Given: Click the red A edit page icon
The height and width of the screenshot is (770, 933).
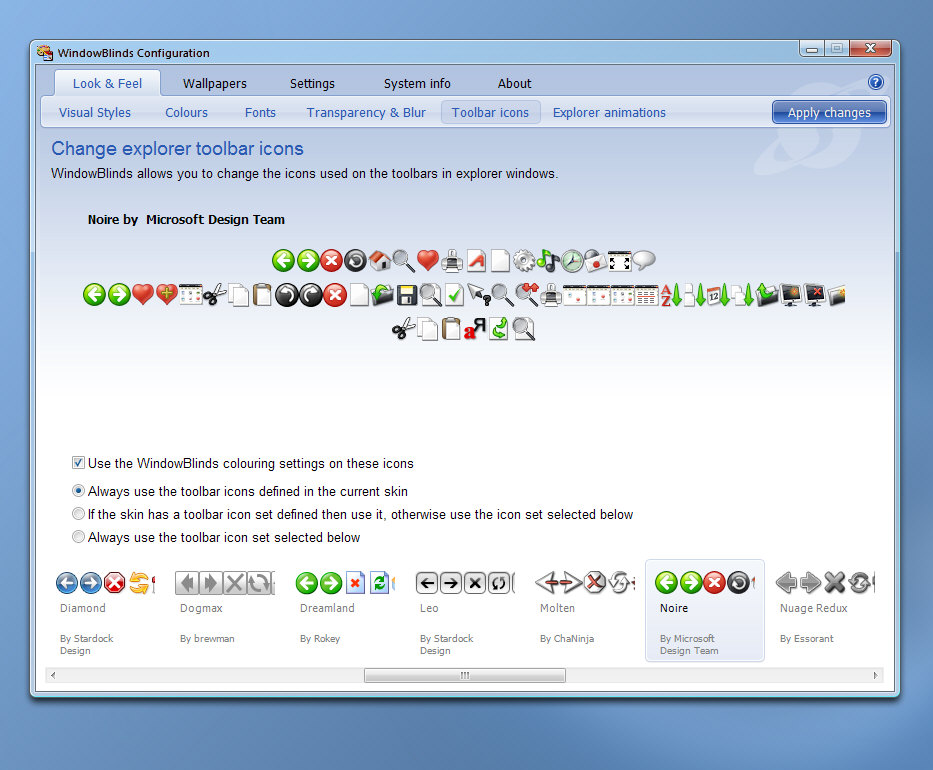Looking at the screenshot, I should click(476, 261).
